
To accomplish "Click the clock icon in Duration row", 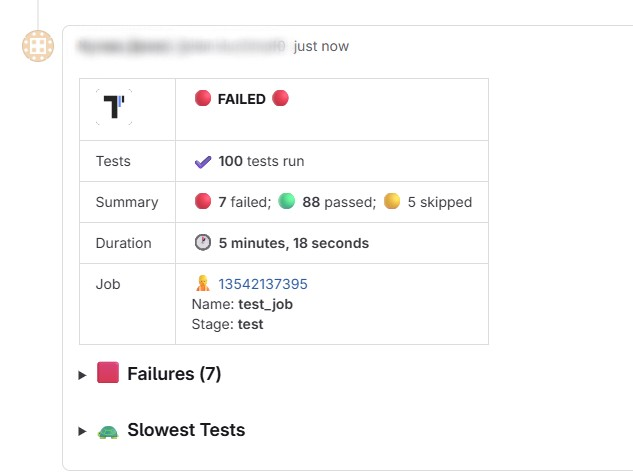I will pyautogui.click(x=203, y=243).
